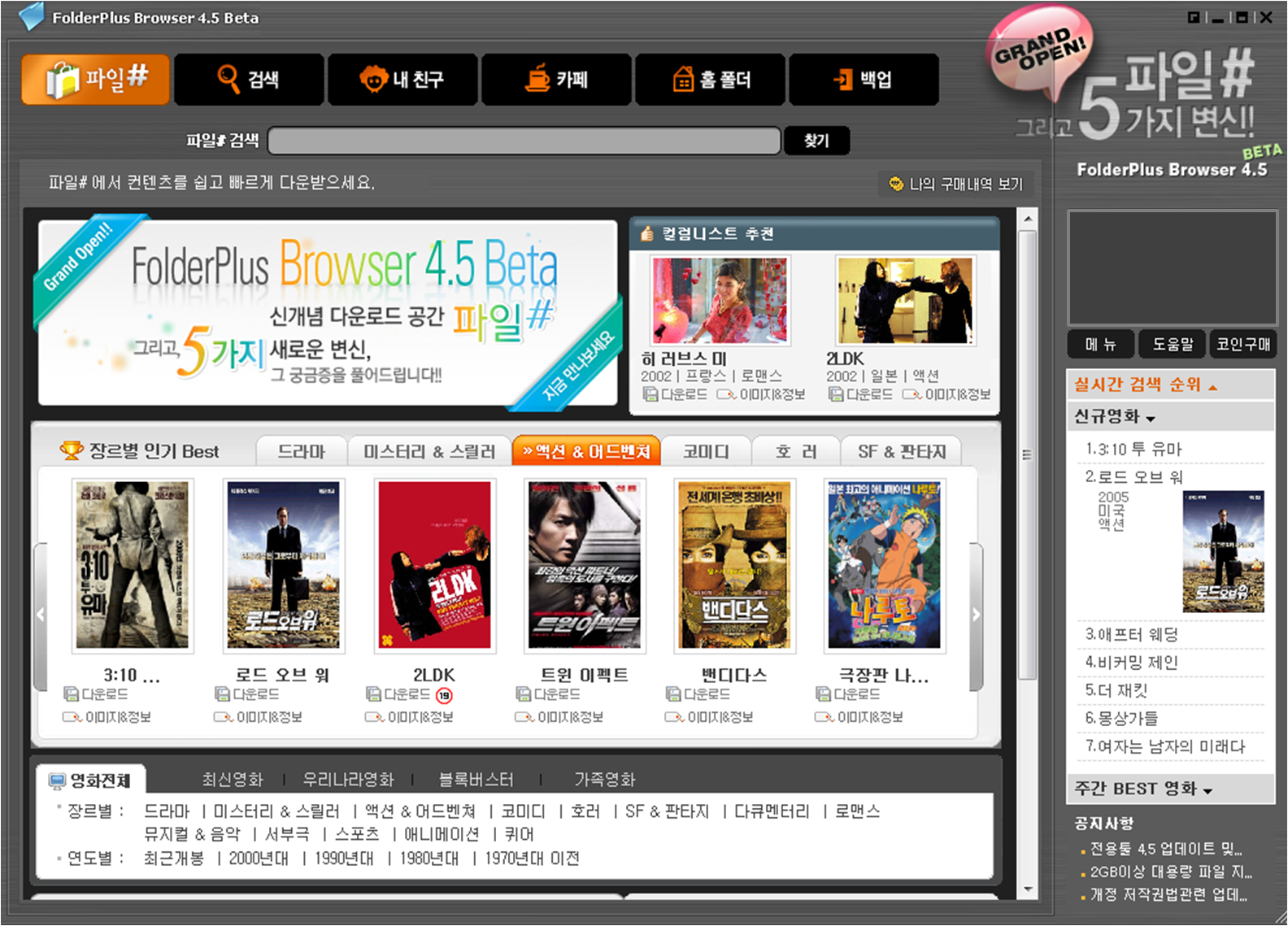The height and width of the screenshot is (926, 1288).
Task: Click the 19 age rating badge
Action: (x=444, y=695)
